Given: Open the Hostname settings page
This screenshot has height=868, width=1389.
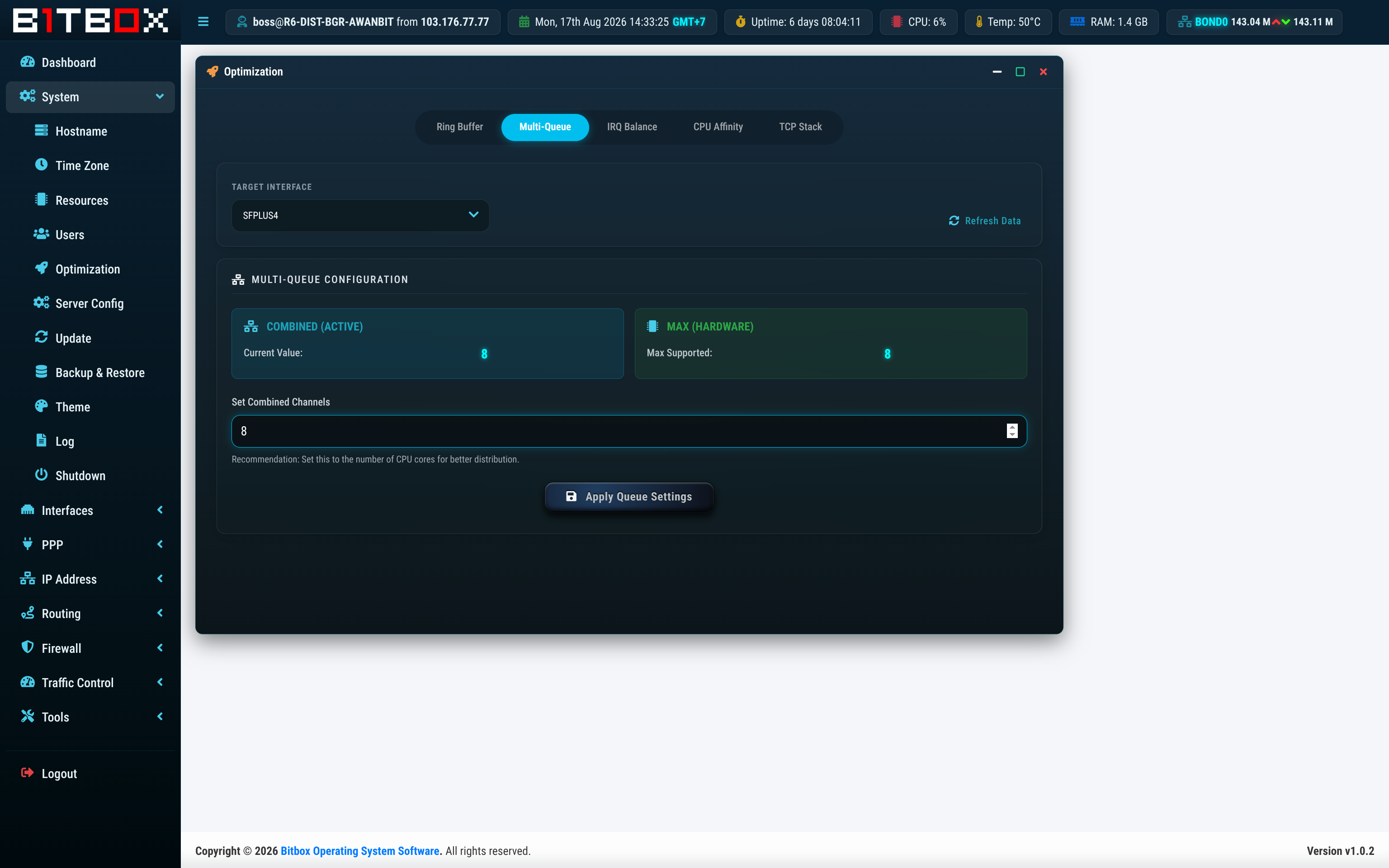Looking at the screenshot, I should click(90, 132).
